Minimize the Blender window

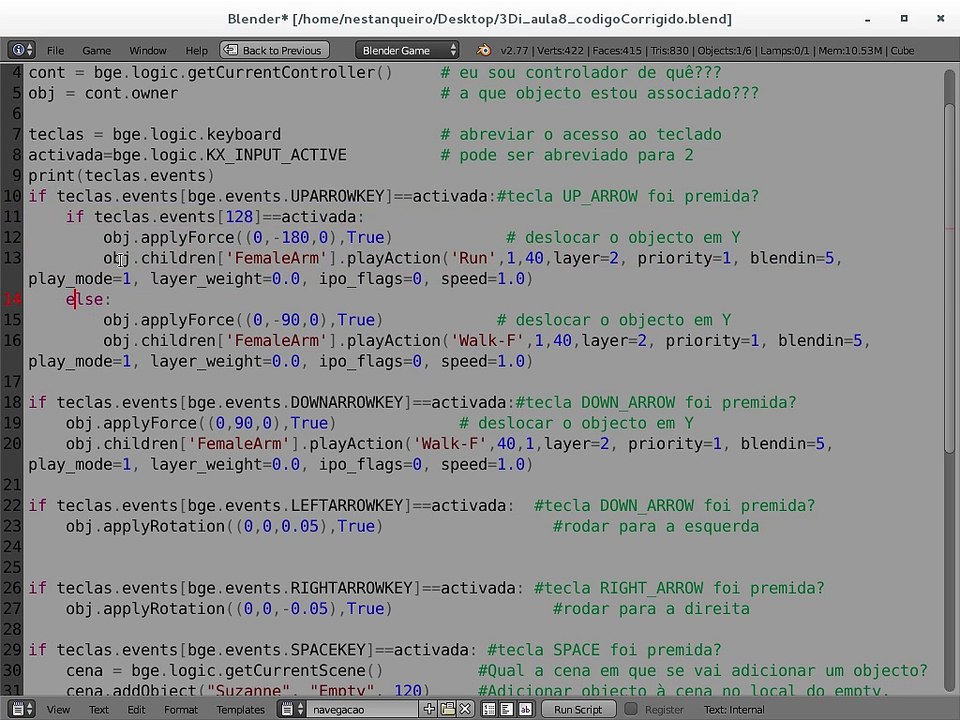coord(868,19)
